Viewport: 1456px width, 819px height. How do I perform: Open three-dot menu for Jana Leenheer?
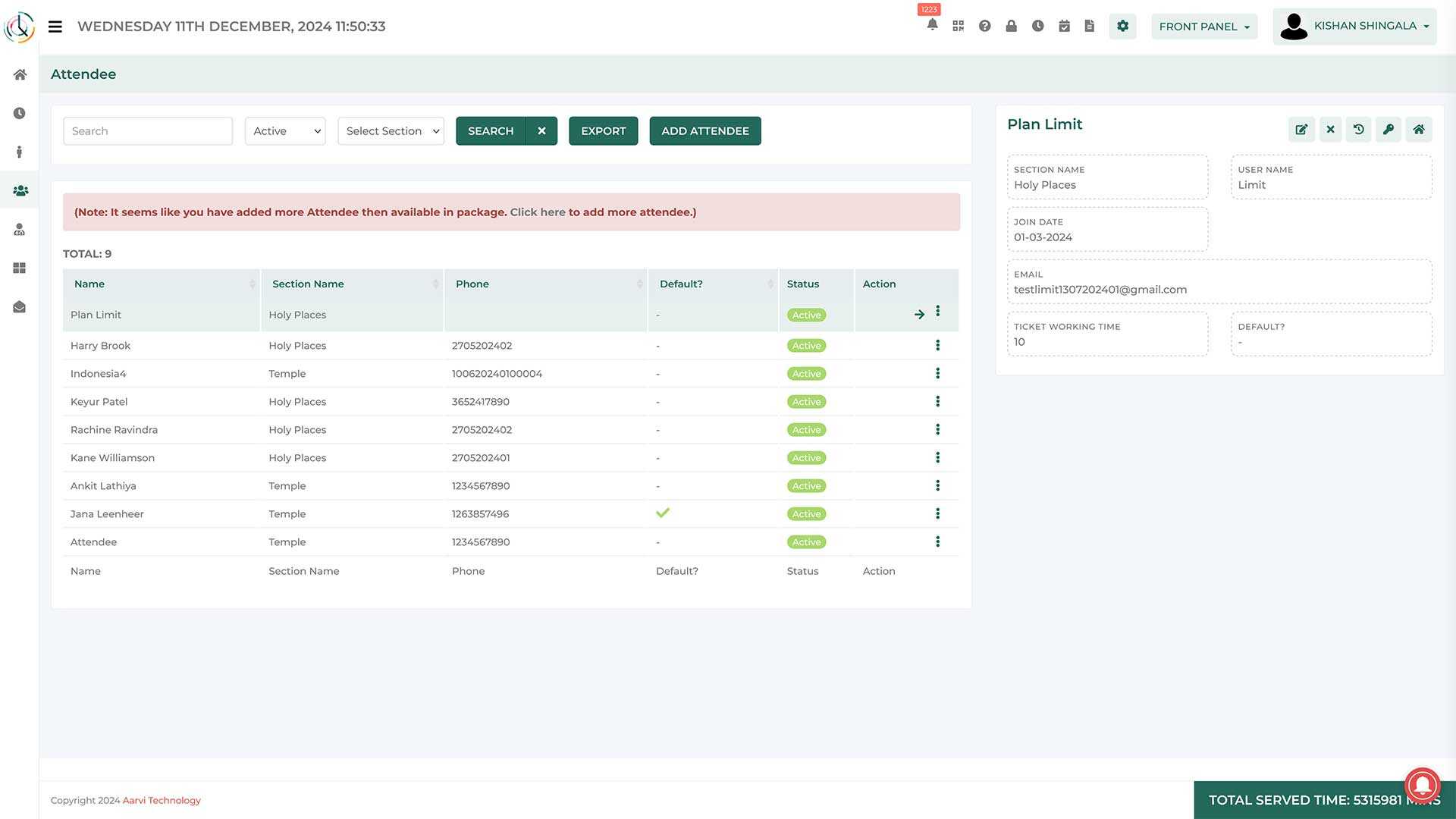coord(938,514)
